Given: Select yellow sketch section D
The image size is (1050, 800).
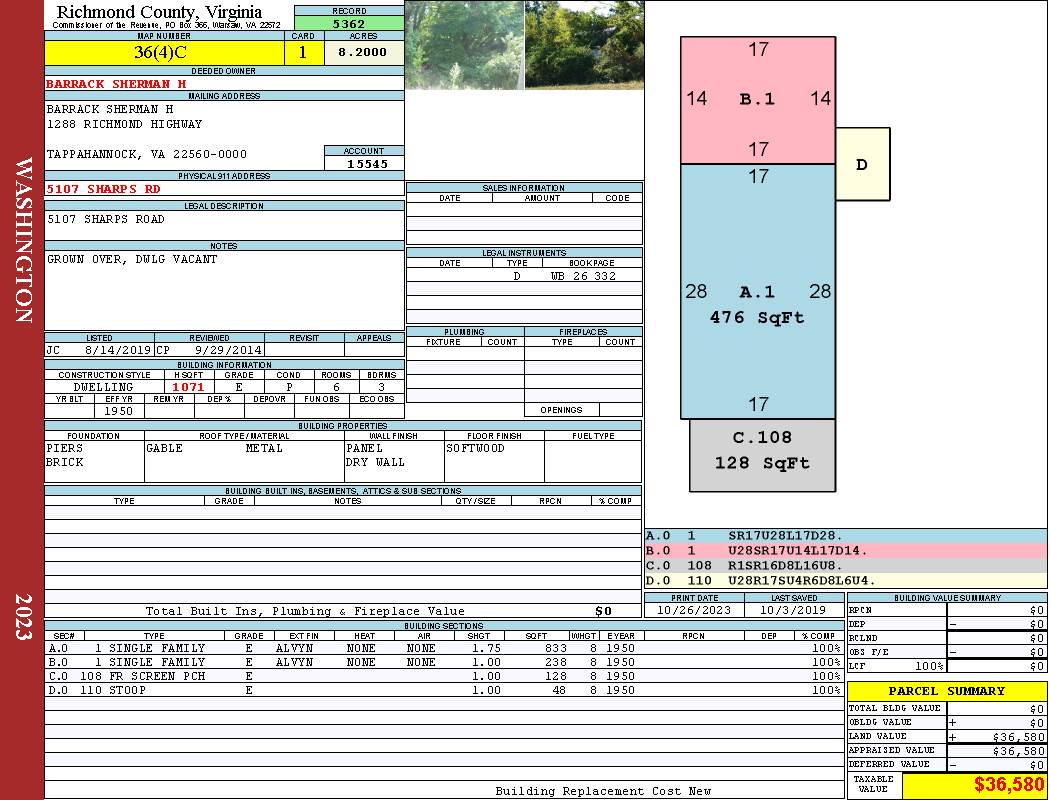Looking at the screenshot, I should coord(862,164).
